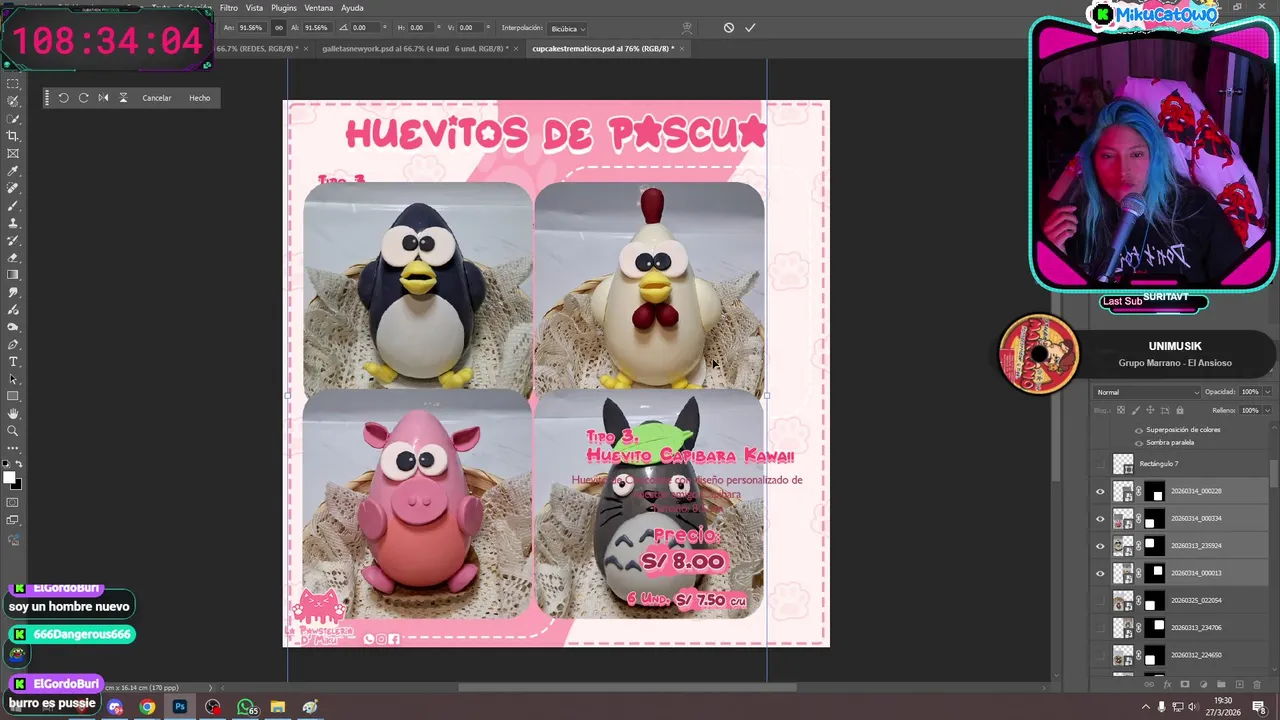Image resolution: width=1280 pixels, height=720 pixels.
Task: Open the Filtro menu
Action: [229, 8]
